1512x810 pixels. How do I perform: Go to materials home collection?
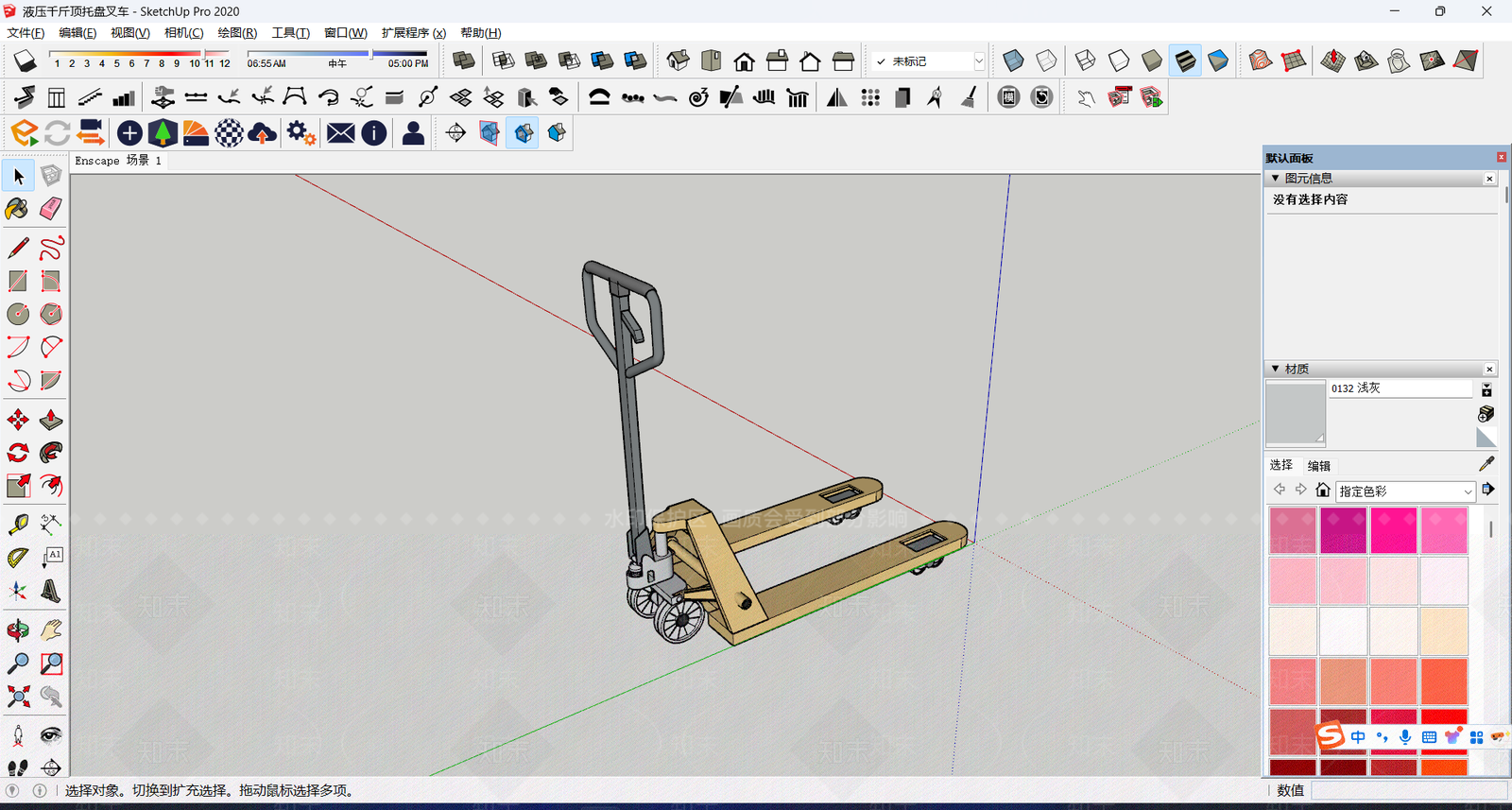1323,490
